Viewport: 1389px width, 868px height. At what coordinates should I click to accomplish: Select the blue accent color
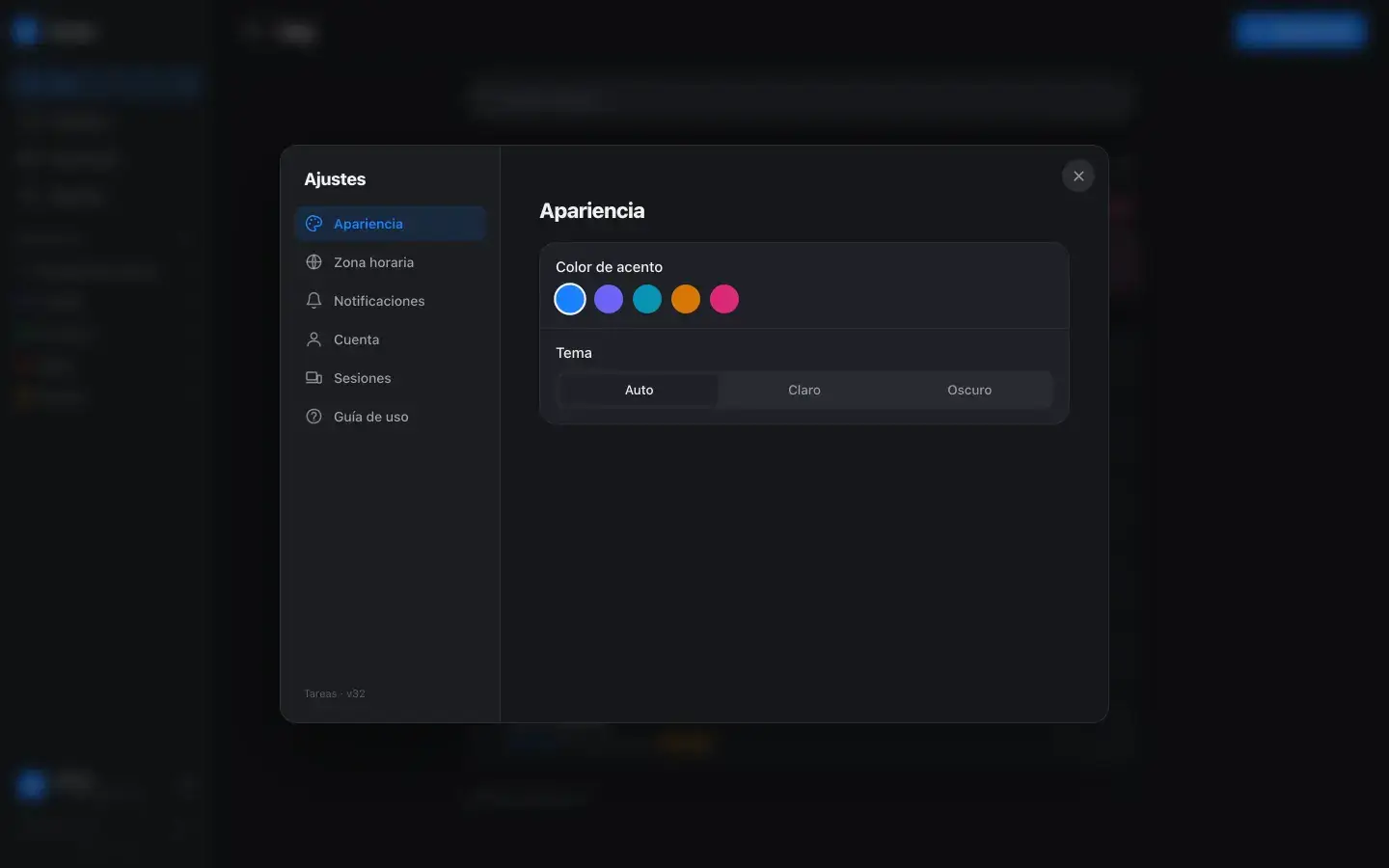570,299
